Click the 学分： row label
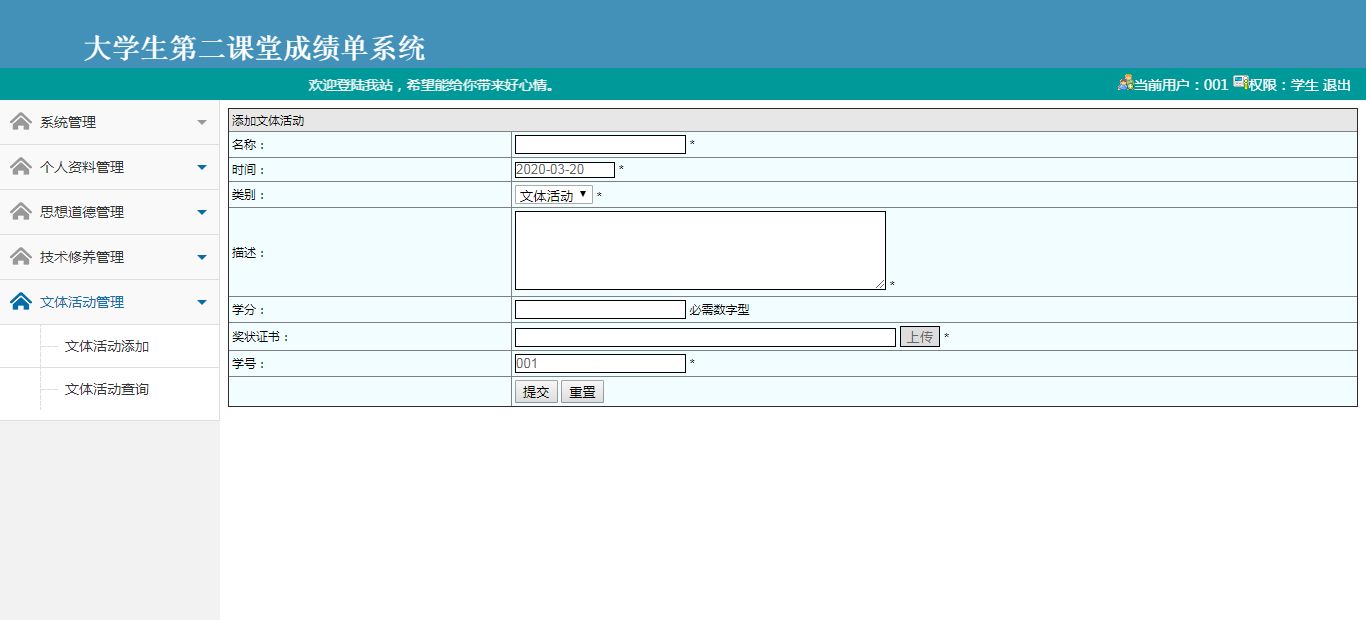 pyautogui.click(x=249, y=310)
